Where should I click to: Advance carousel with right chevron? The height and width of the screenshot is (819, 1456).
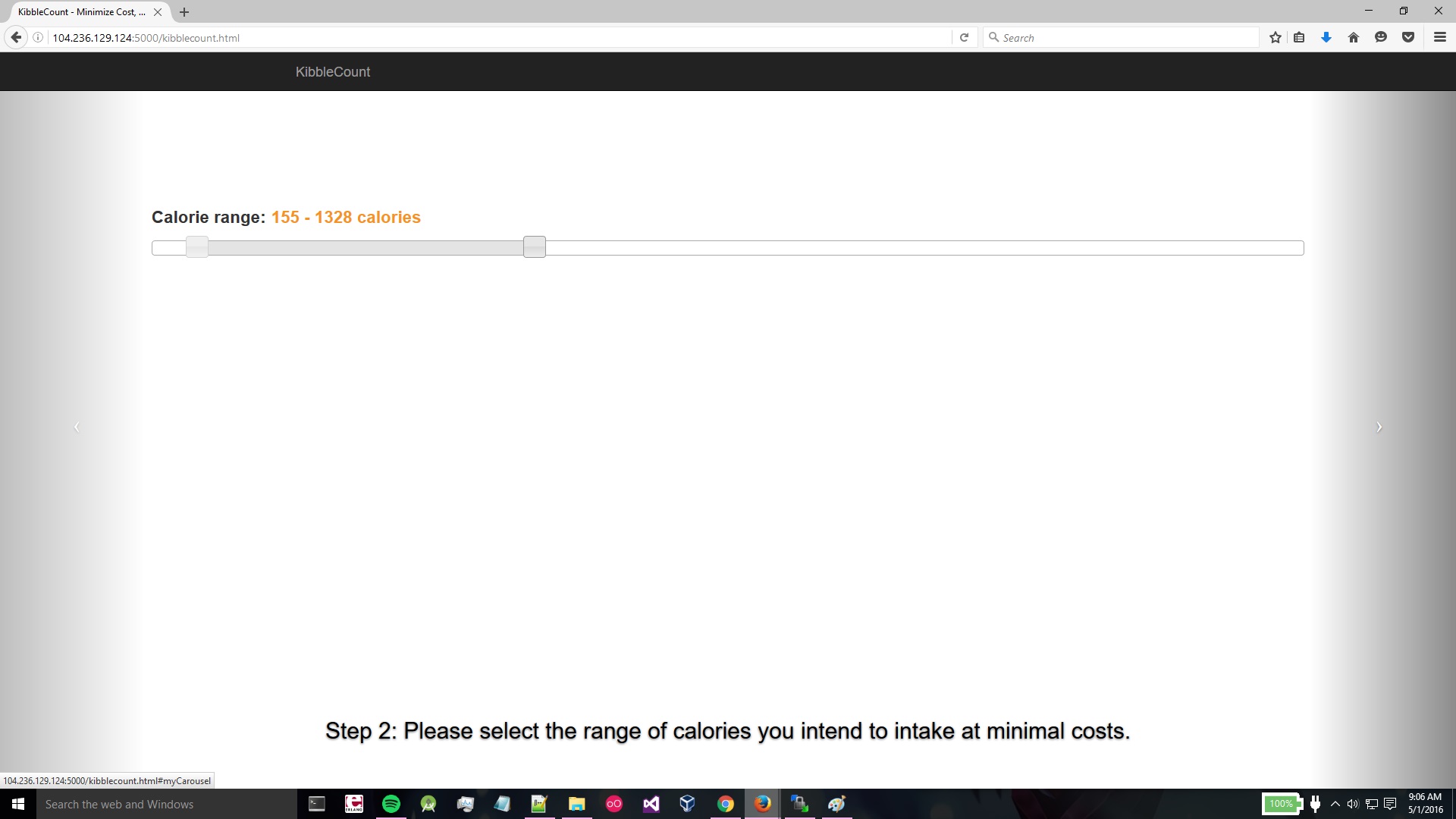tap(1379, 427)
